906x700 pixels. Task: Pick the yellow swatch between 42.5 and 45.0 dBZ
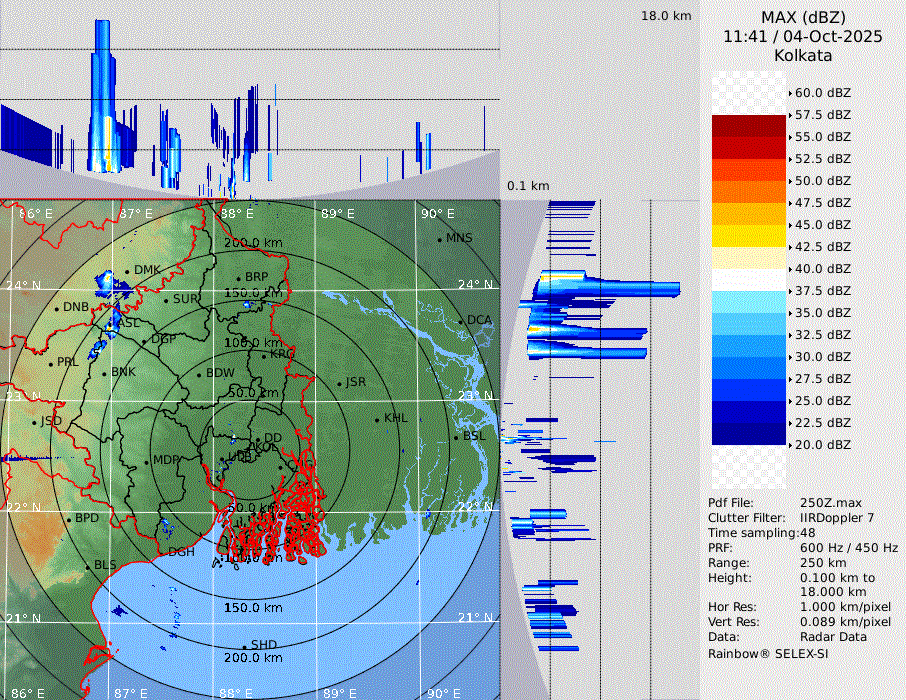click(749, 236)
